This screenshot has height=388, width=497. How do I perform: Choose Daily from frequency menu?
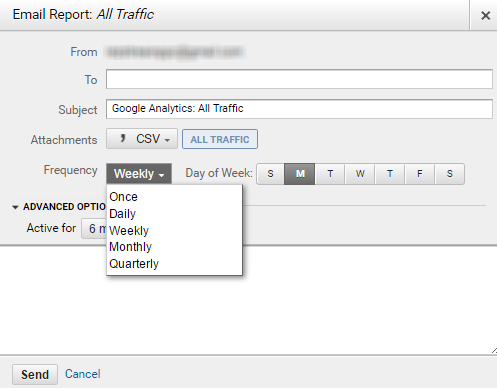(x=174, y=214)
